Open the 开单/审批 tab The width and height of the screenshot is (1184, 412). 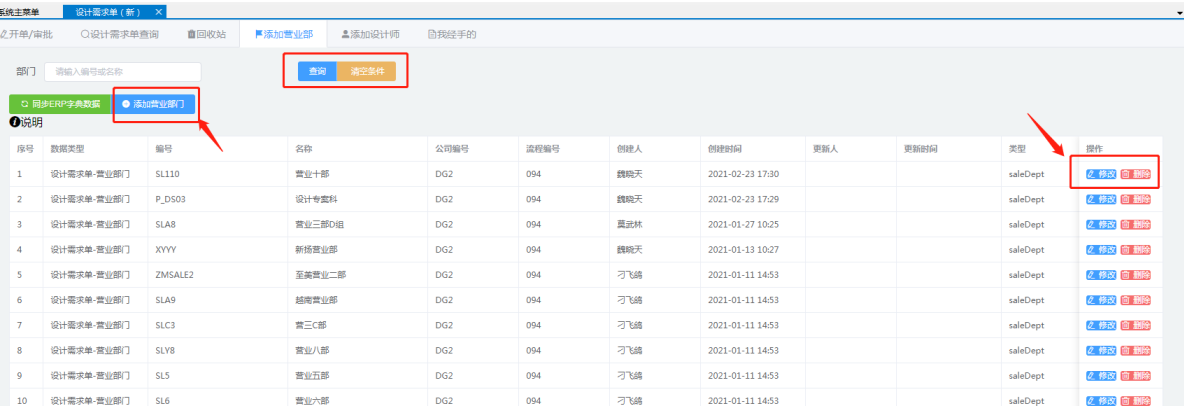point(26,35)
